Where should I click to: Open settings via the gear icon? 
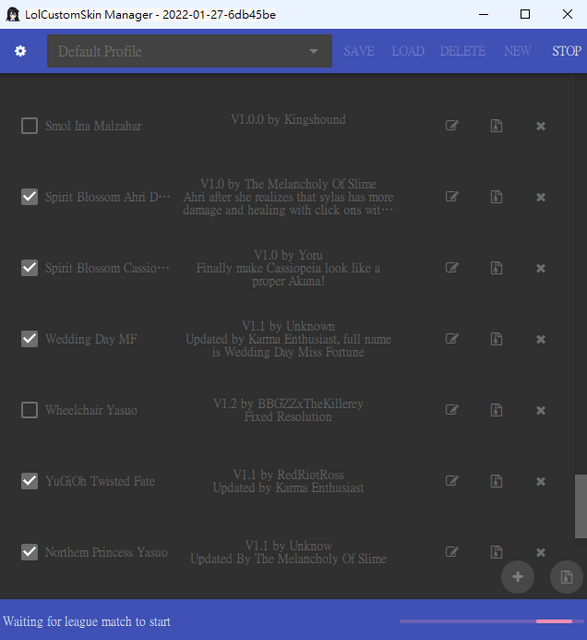click(x=20, y=51)
